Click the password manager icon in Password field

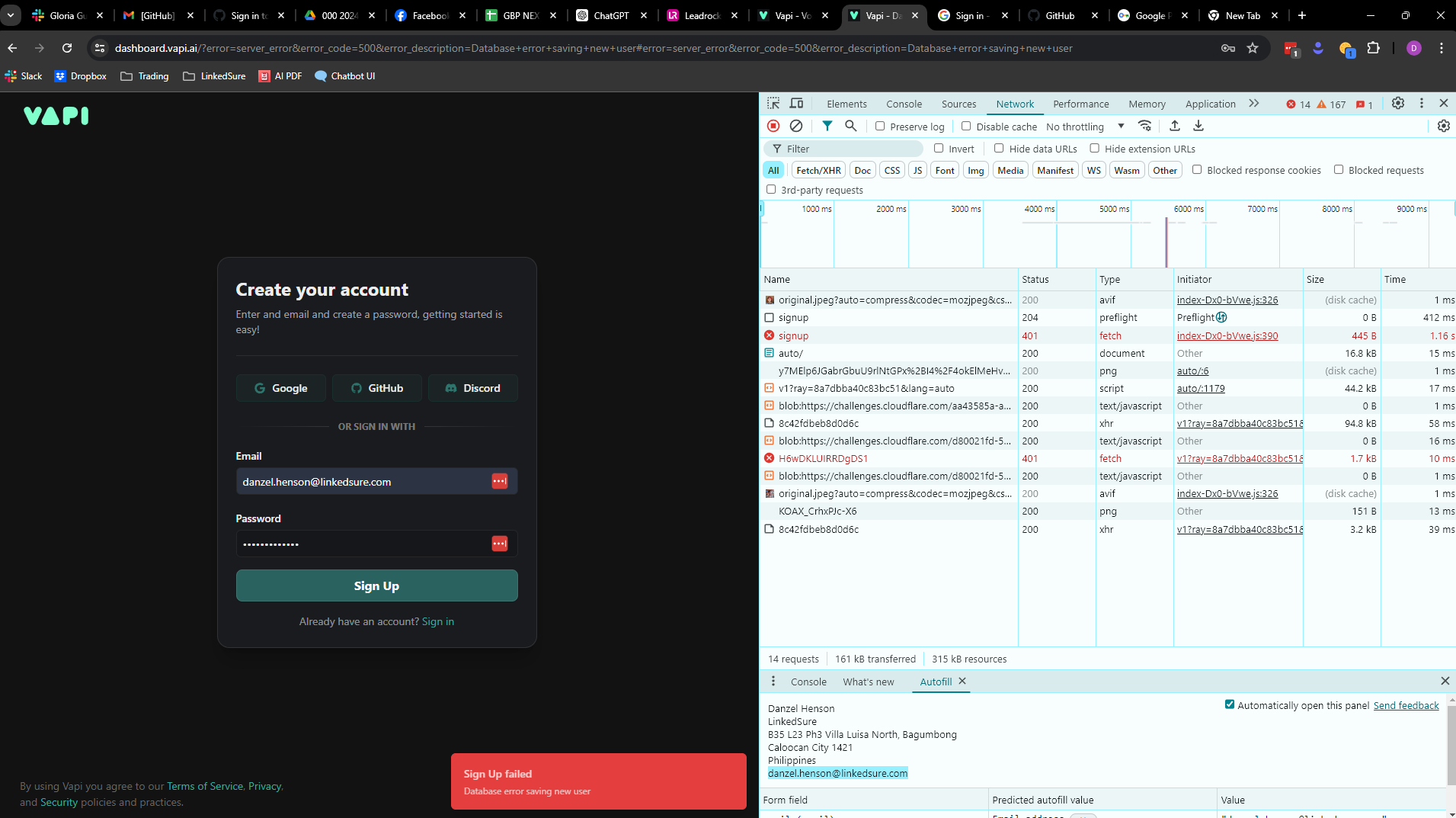click(500, 544)
